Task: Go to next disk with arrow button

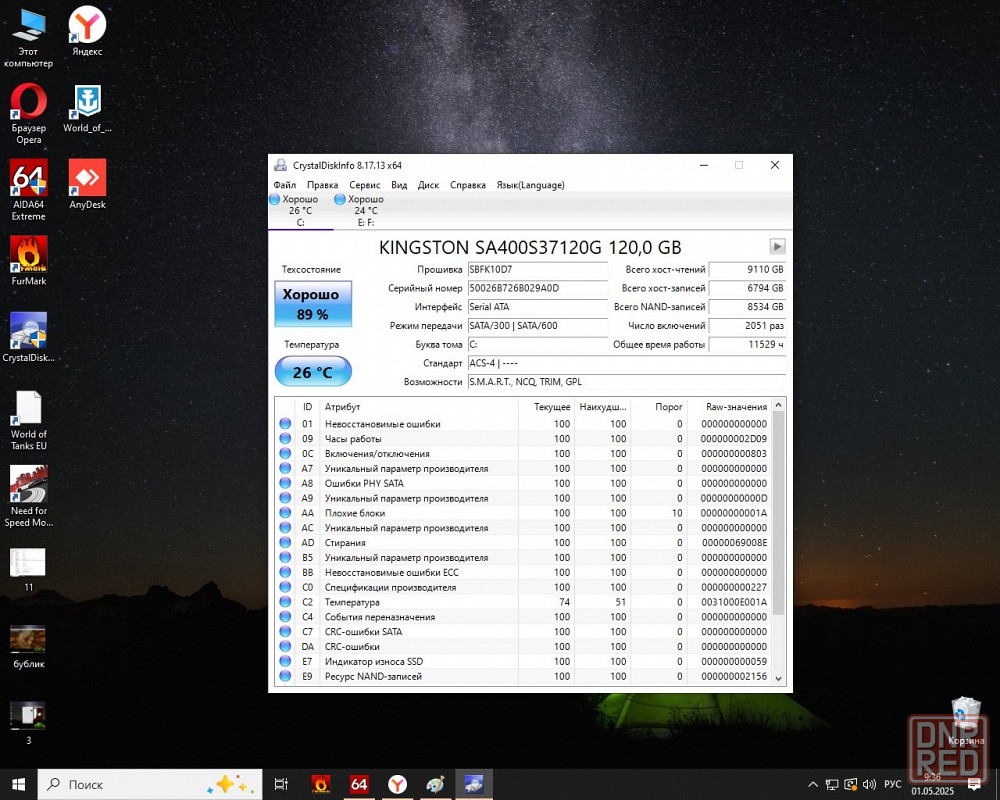Action: pos(777,246)
